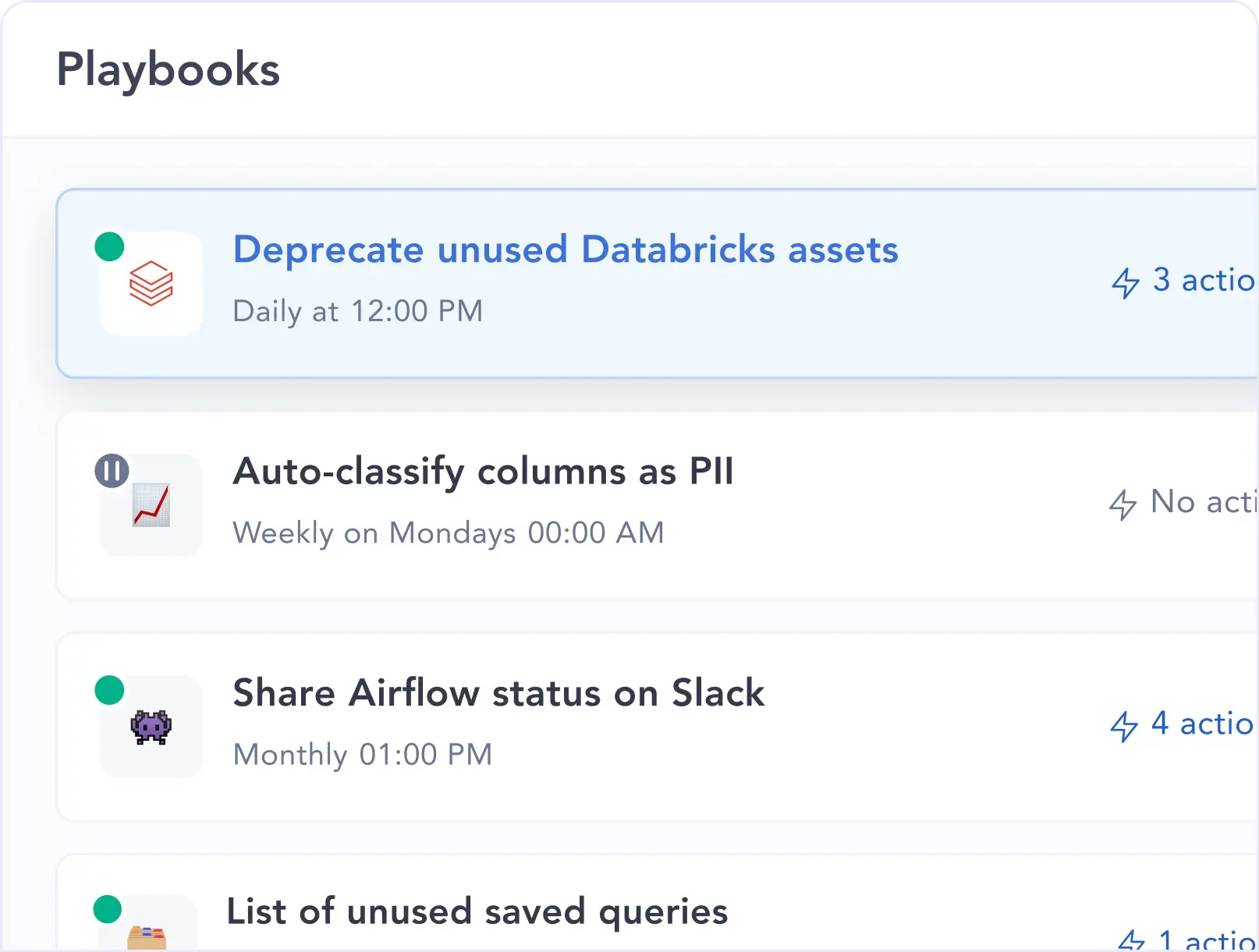
Task: Click the Monthly 01:00 PM schedule text
Action: pos(363,754)
